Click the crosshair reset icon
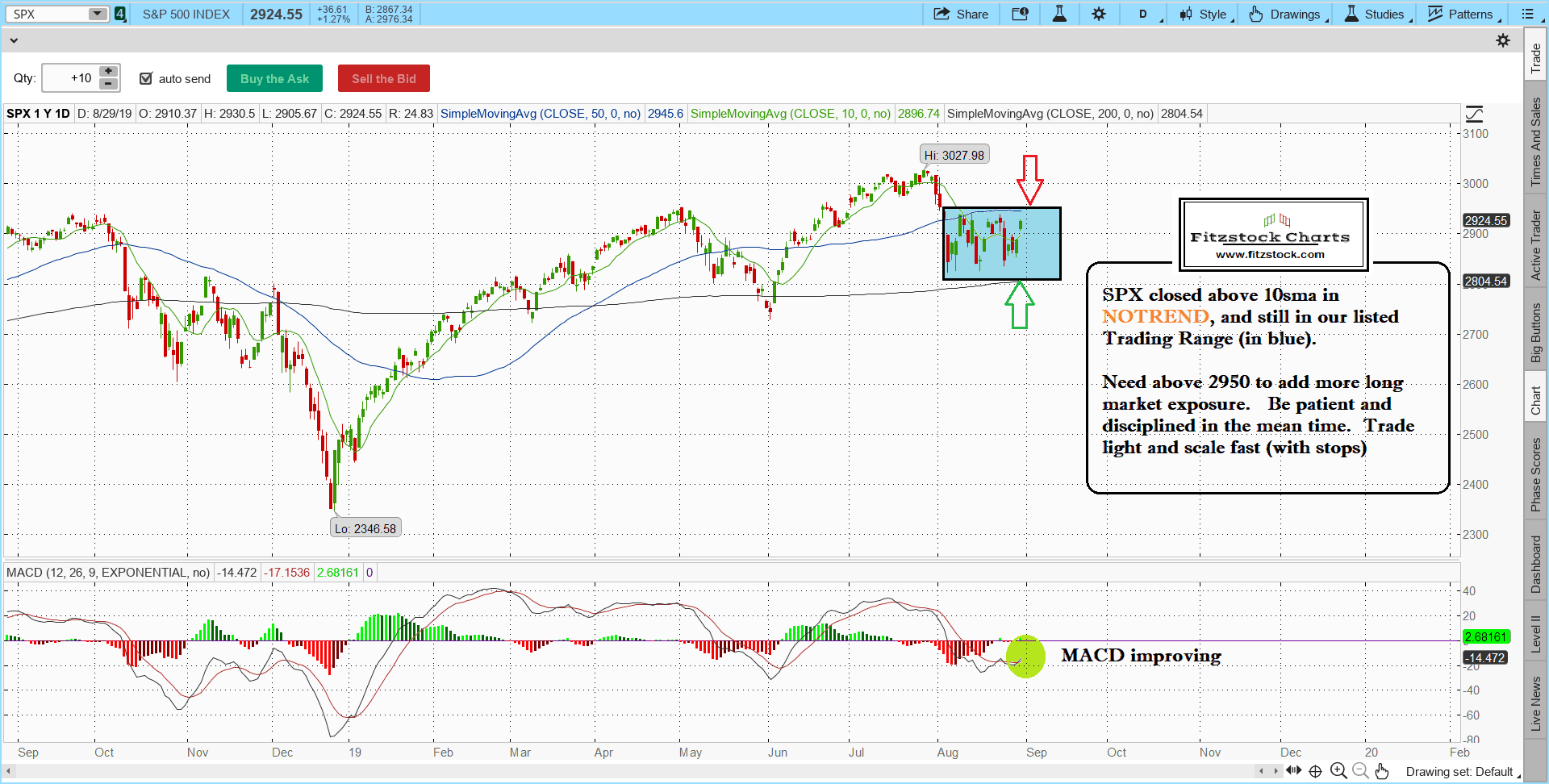 1315,771
